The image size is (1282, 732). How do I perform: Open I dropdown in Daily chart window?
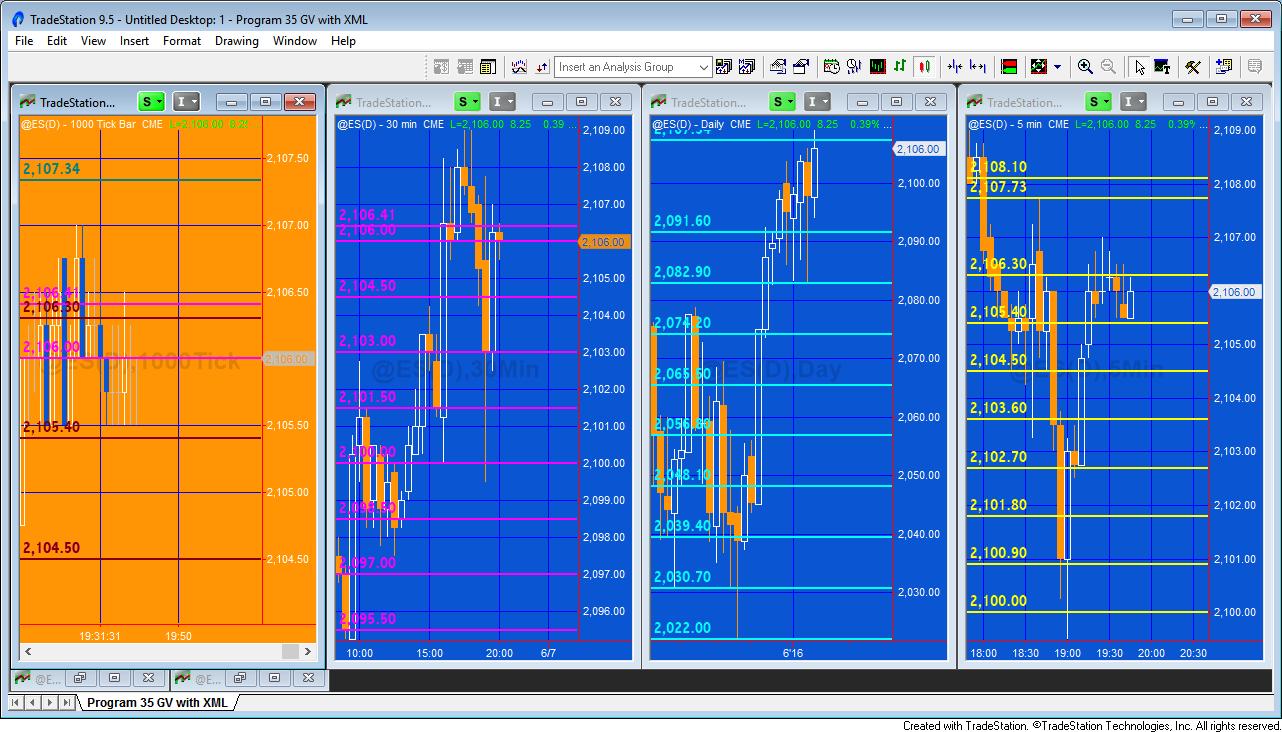[817, 102]
